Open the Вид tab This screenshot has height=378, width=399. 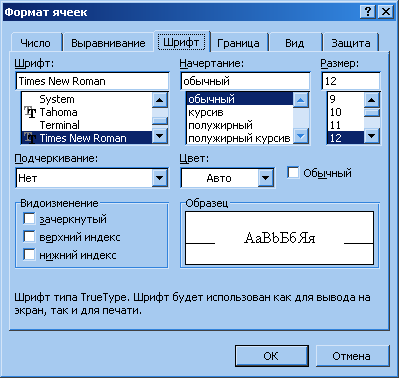(x=295, y=43)
